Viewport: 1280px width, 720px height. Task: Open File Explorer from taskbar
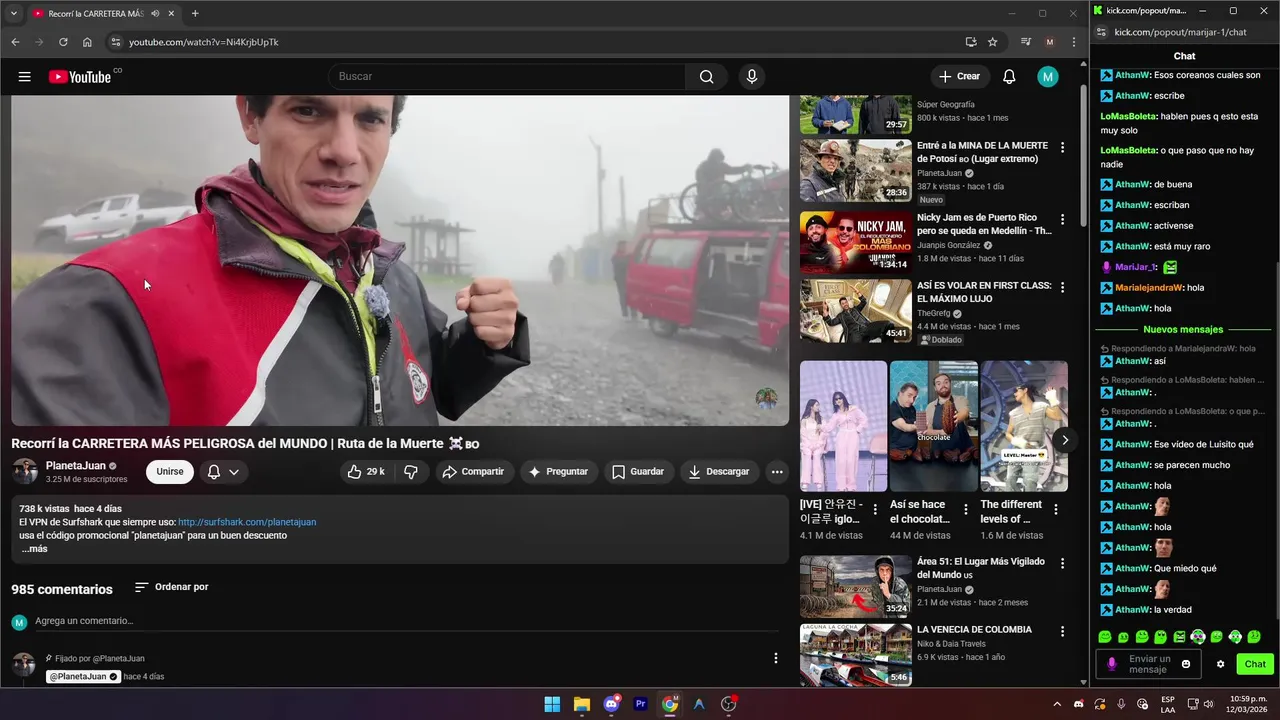click(581, 704)
